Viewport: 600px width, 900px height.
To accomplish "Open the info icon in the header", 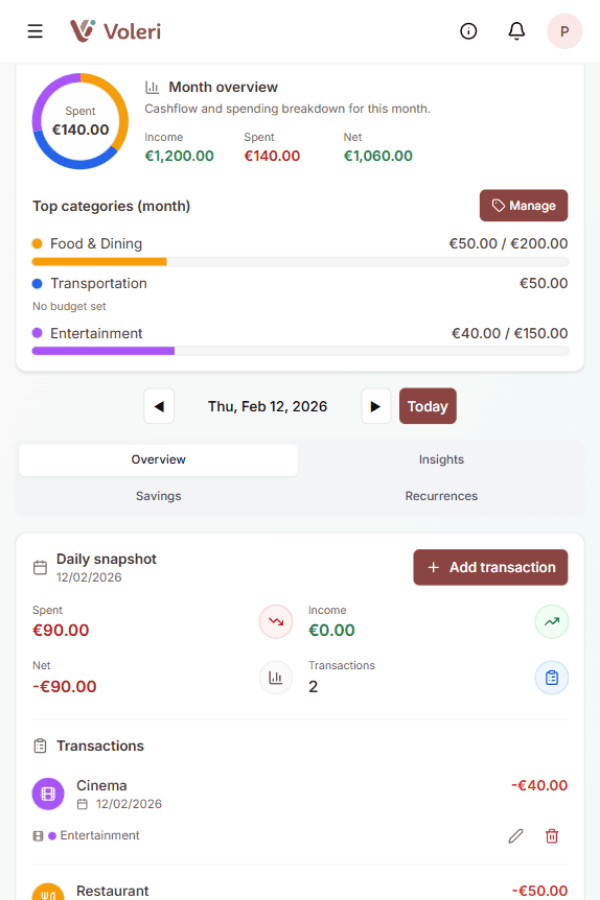I will tap(468, 31).
